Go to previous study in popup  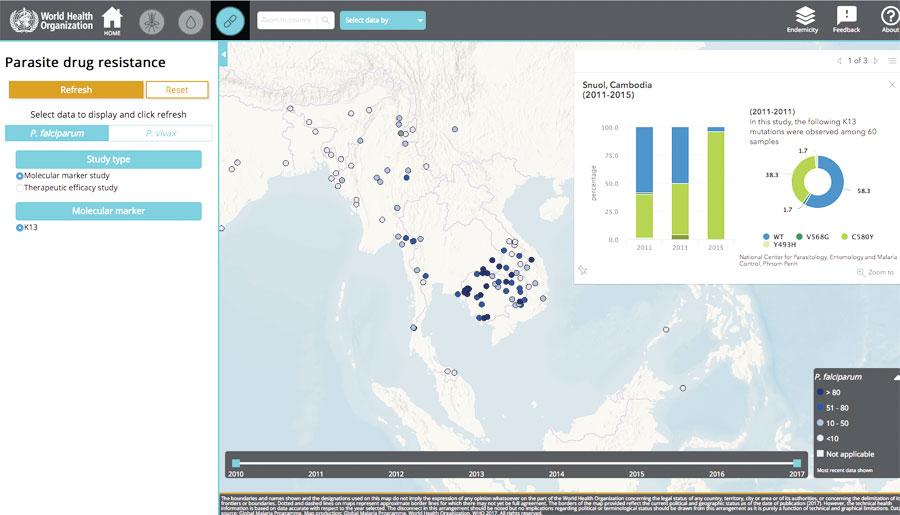point(839,61)
